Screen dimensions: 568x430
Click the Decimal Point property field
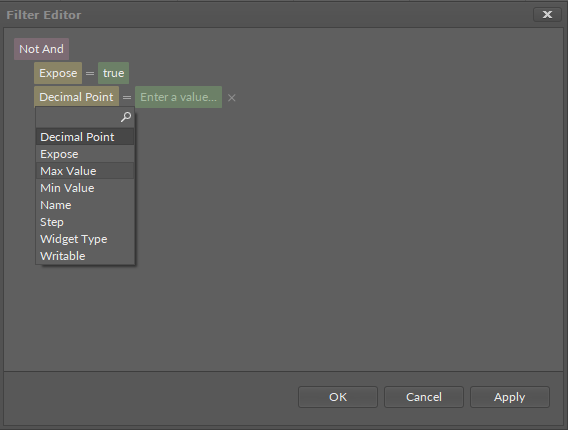(76, 97)
